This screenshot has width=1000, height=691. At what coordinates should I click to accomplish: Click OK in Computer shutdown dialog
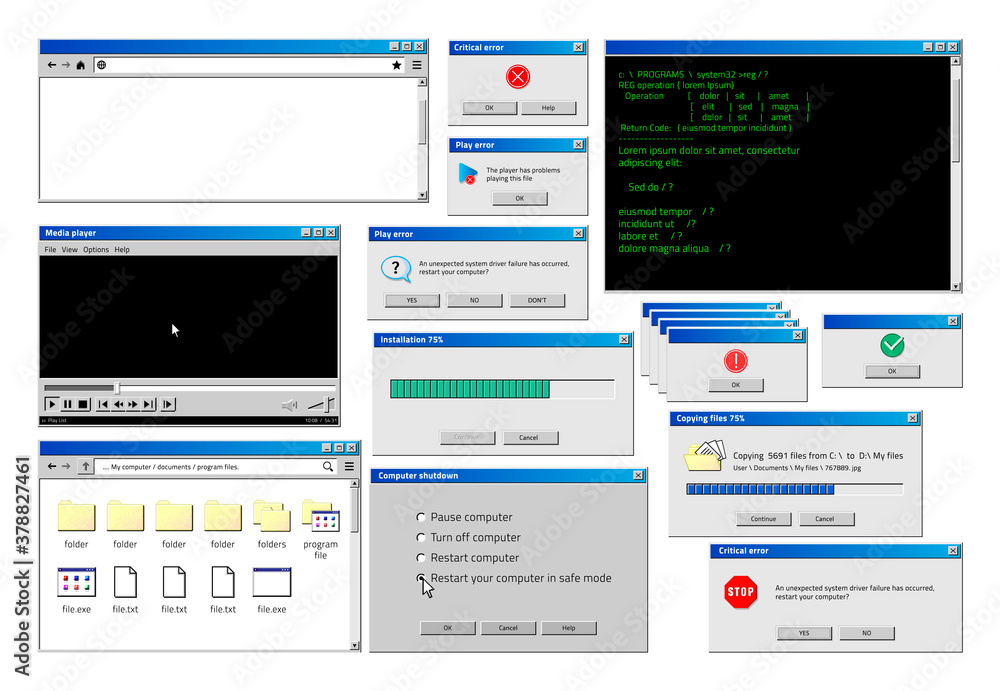448,628
